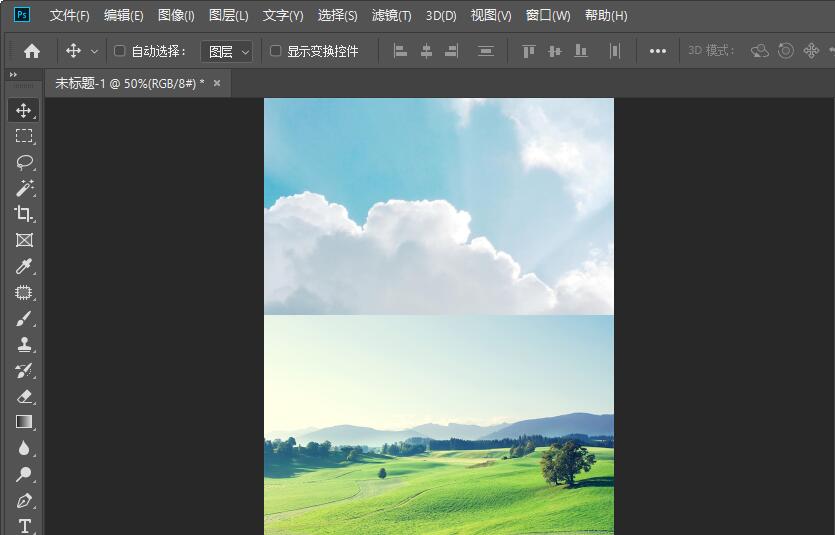This screenshot has width=835, height=535.
Task: Select the Crop tool
Action: pyautogui.click(x=23, y=214)
